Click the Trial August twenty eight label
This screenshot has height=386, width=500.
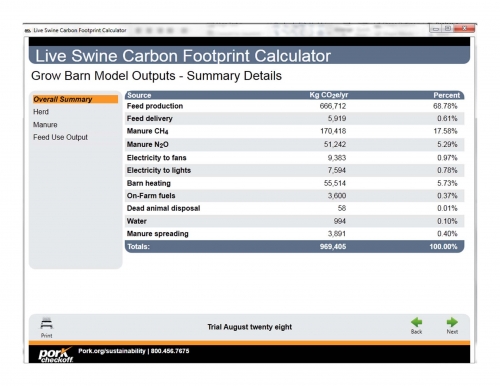(250, 327)
